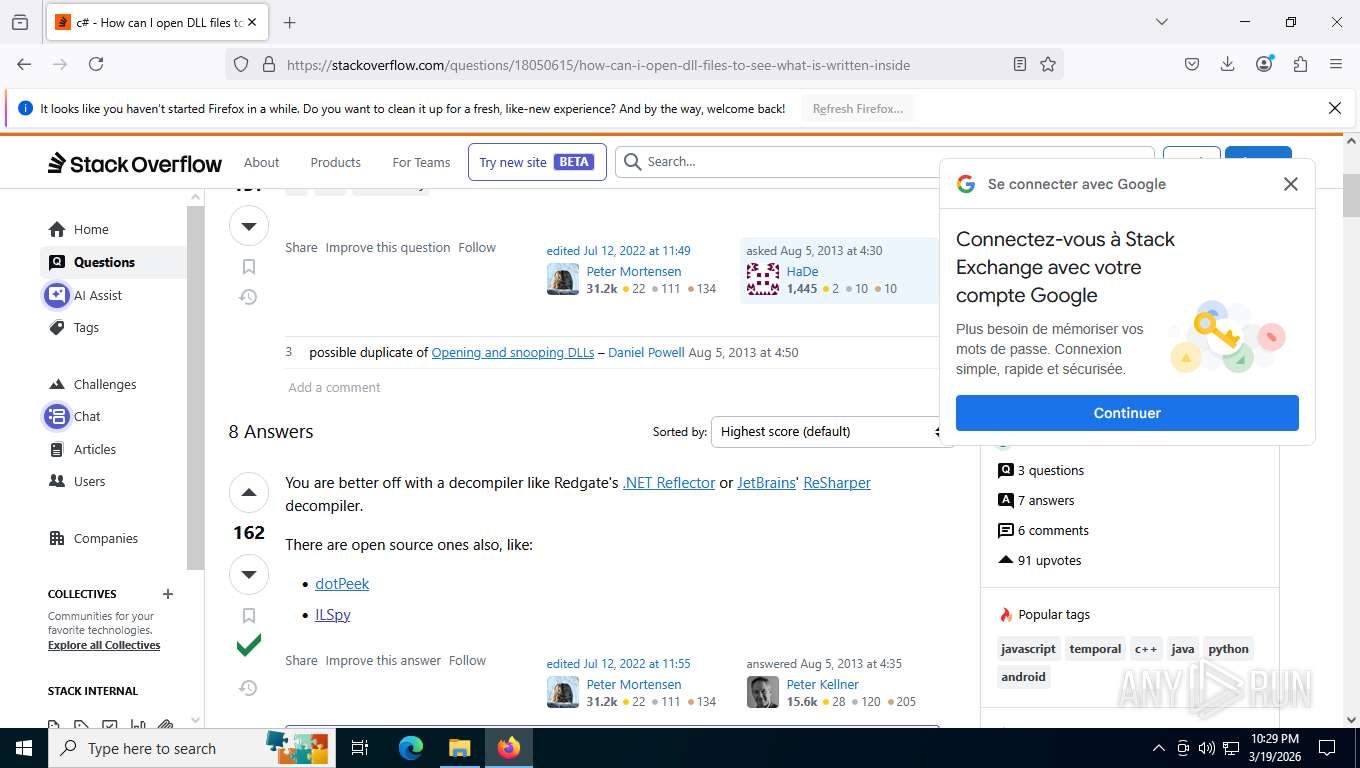Toggle reader view in address bar
This screenshot has height=768, width=1360.
[1020, 64]
